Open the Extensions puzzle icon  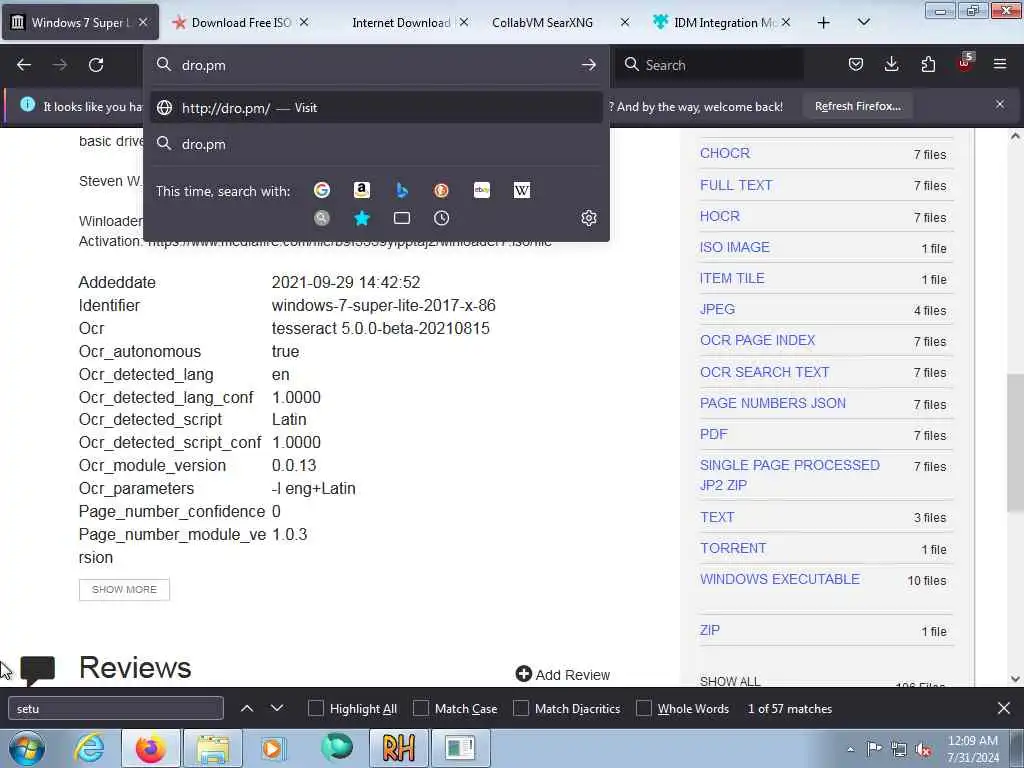click(x=928, y=64)
